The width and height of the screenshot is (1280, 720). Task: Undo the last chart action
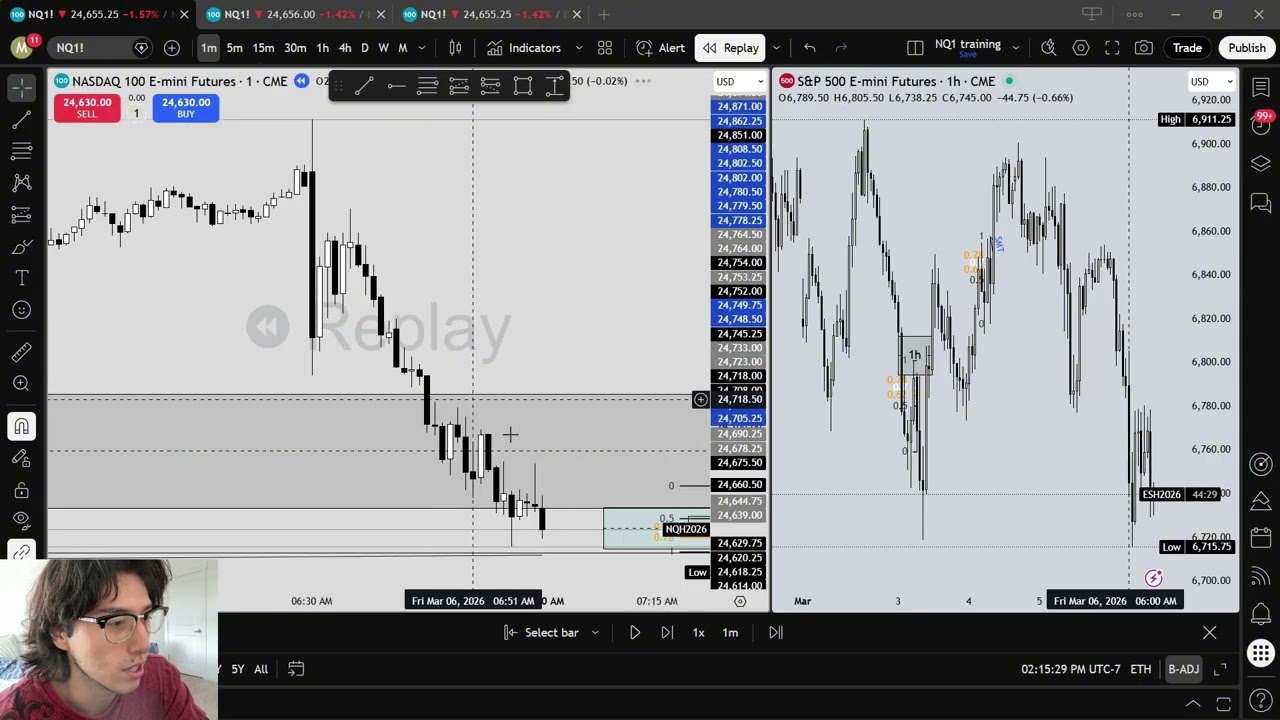tap(810, 48)
